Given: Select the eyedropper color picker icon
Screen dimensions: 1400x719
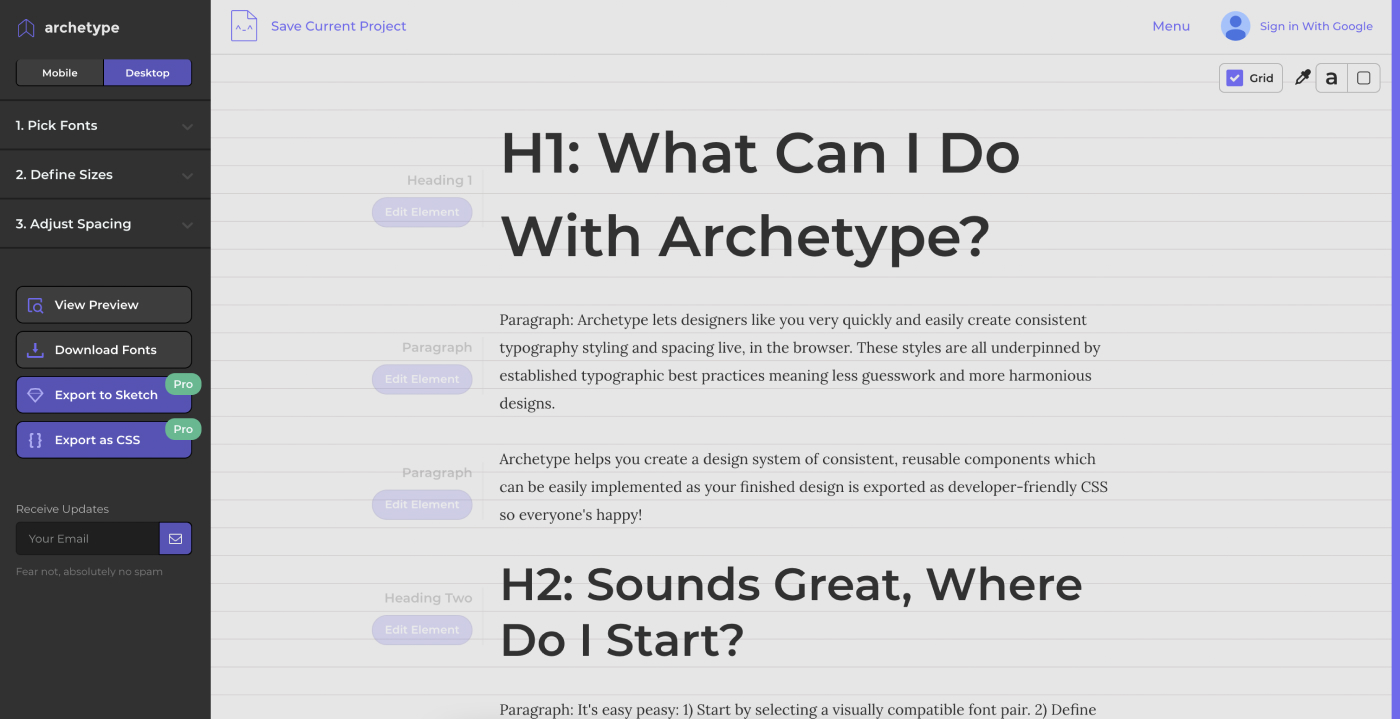Looking at the screenshot, I should point(1302,77).
